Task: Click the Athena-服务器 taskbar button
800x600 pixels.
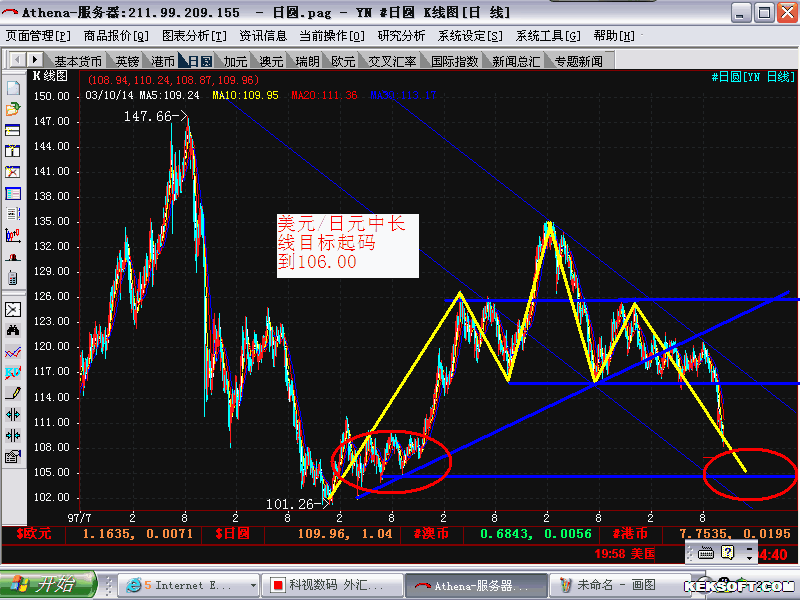Action: click(477, 585)
